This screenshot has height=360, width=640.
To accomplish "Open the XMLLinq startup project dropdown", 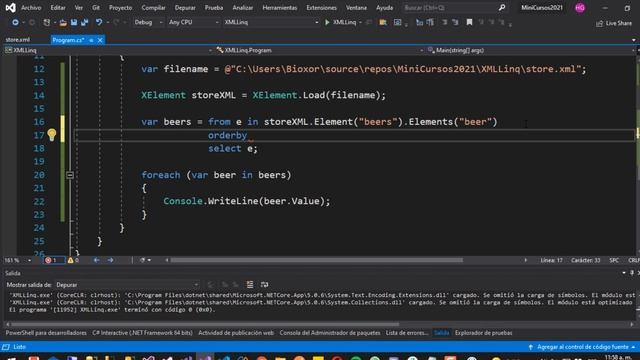I will coord(271,22).
